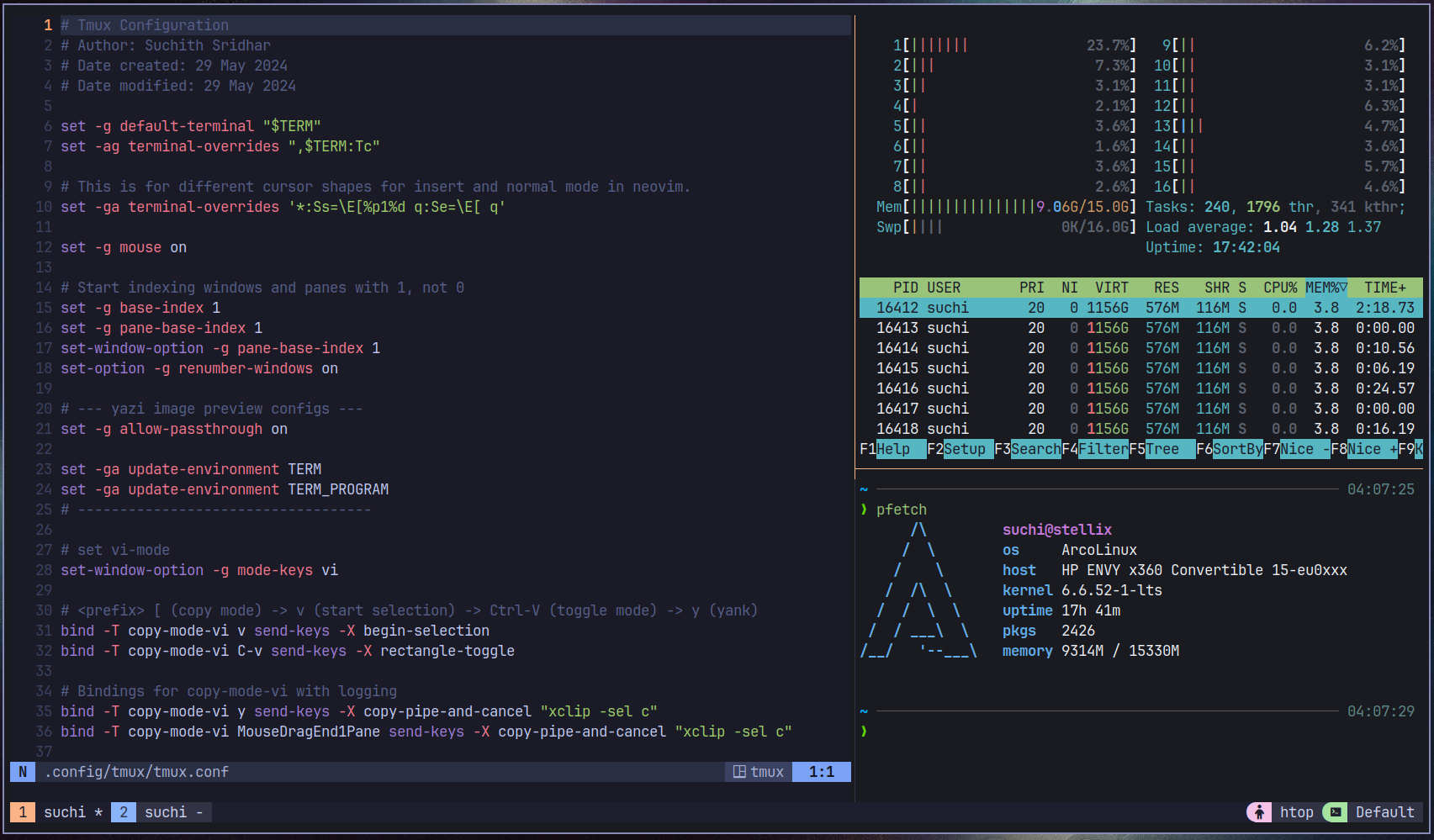Click the kernel 6.6.52-1-lts value

[1112, 590]
